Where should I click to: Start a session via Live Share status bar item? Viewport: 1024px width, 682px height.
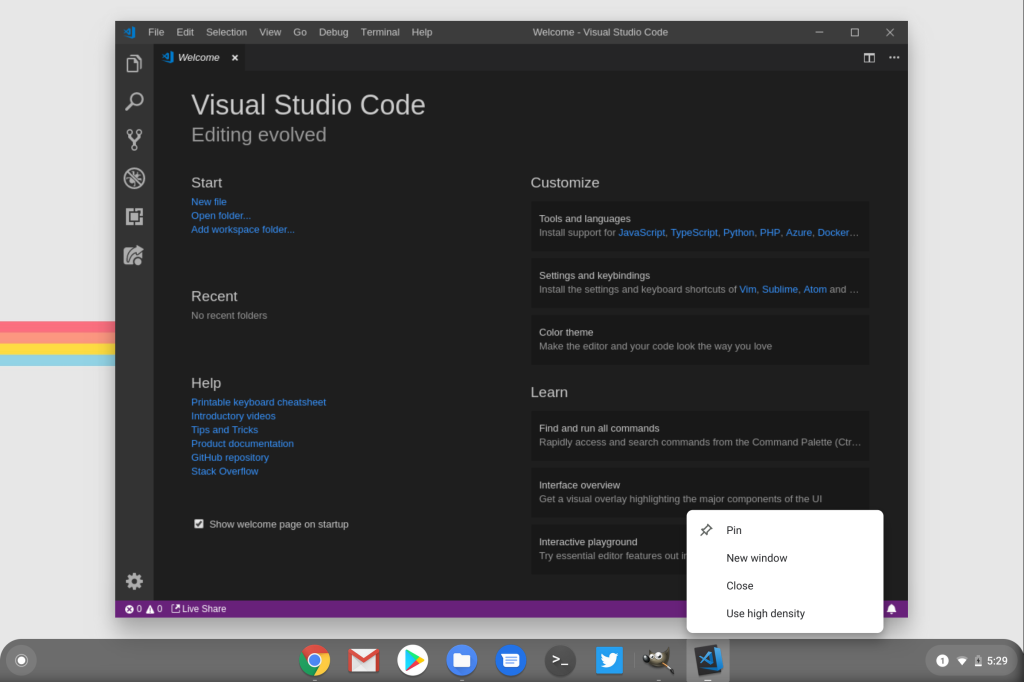tap(198, 608)
